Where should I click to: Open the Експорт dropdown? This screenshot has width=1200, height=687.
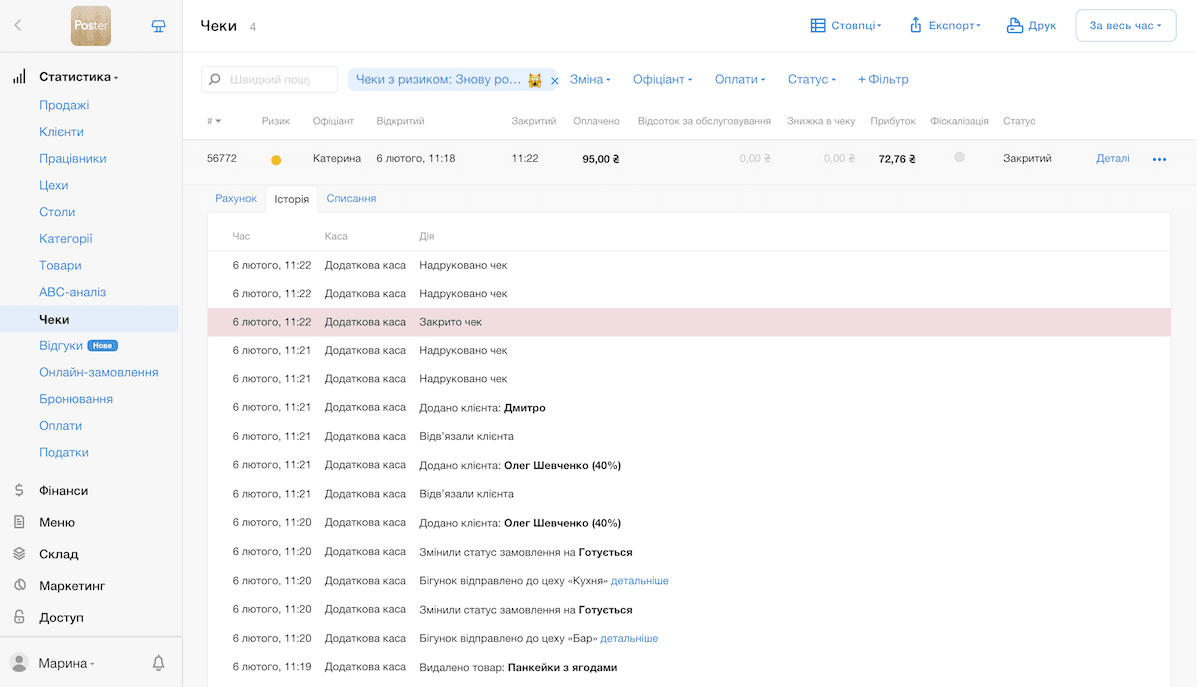coord(944,26)
